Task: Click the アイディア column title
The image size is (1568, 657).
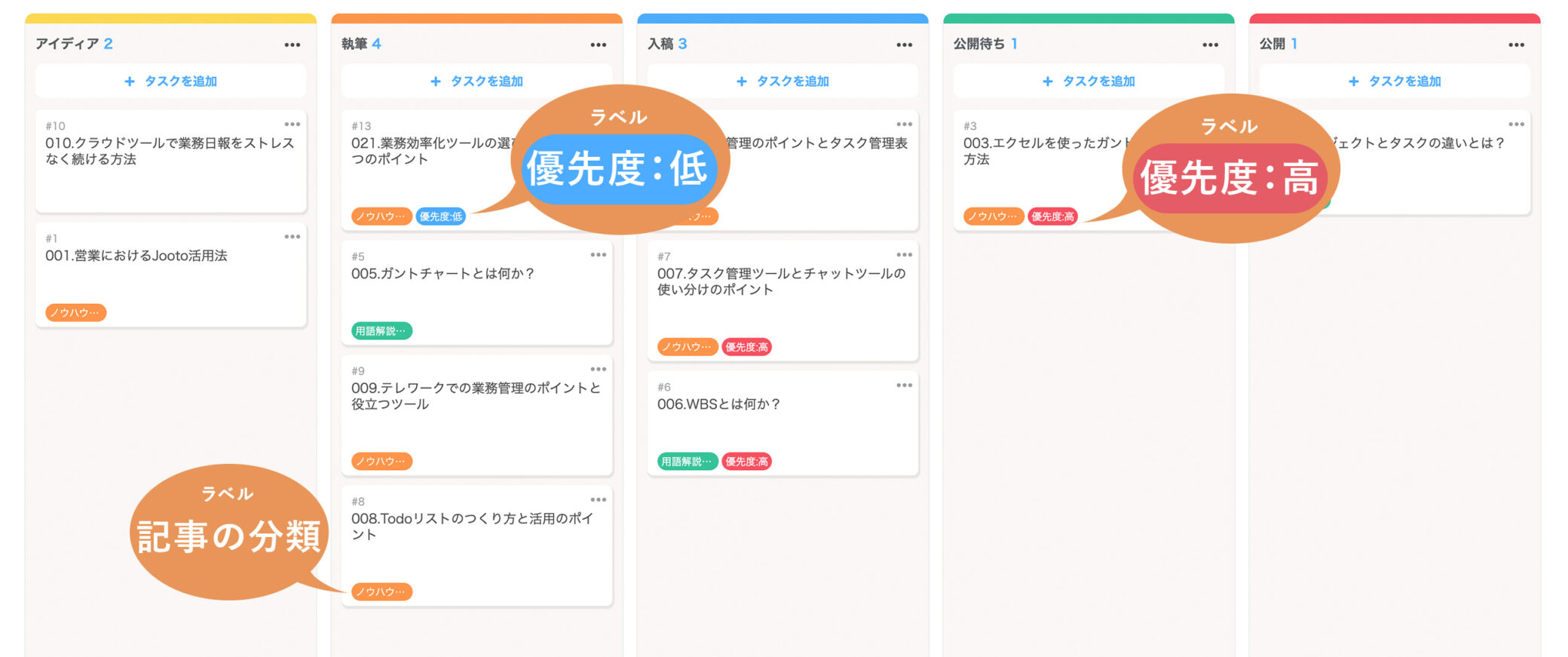Action: pos(66,44)
